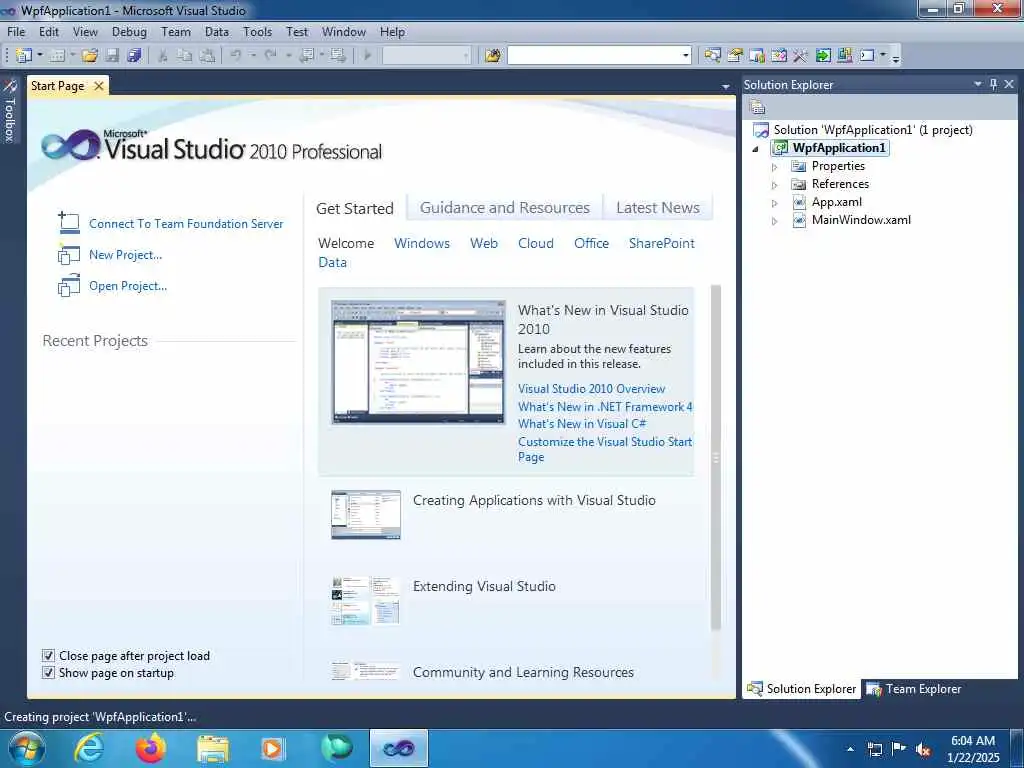Click the Start Page vertical scrollbar
Screen dimensions: 1024x768
click(x=715, y=457)
